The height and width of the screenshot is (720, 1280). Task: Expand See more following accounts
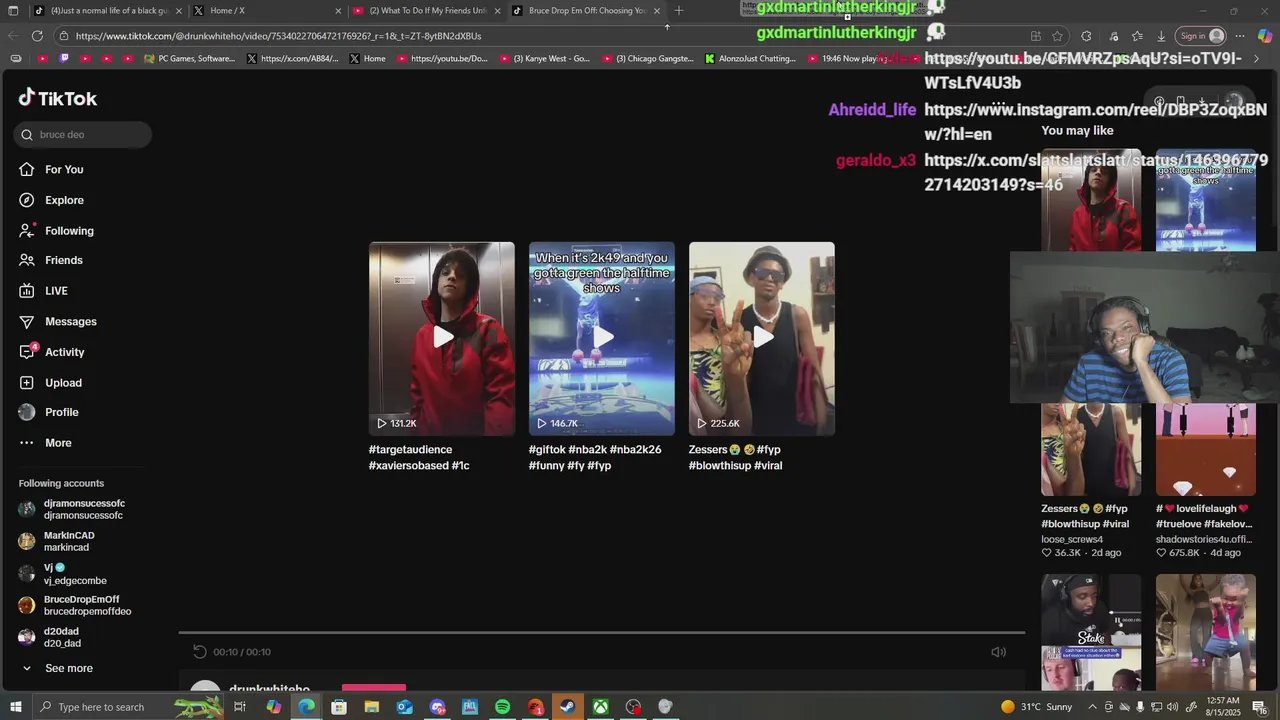tap(68, 668)
